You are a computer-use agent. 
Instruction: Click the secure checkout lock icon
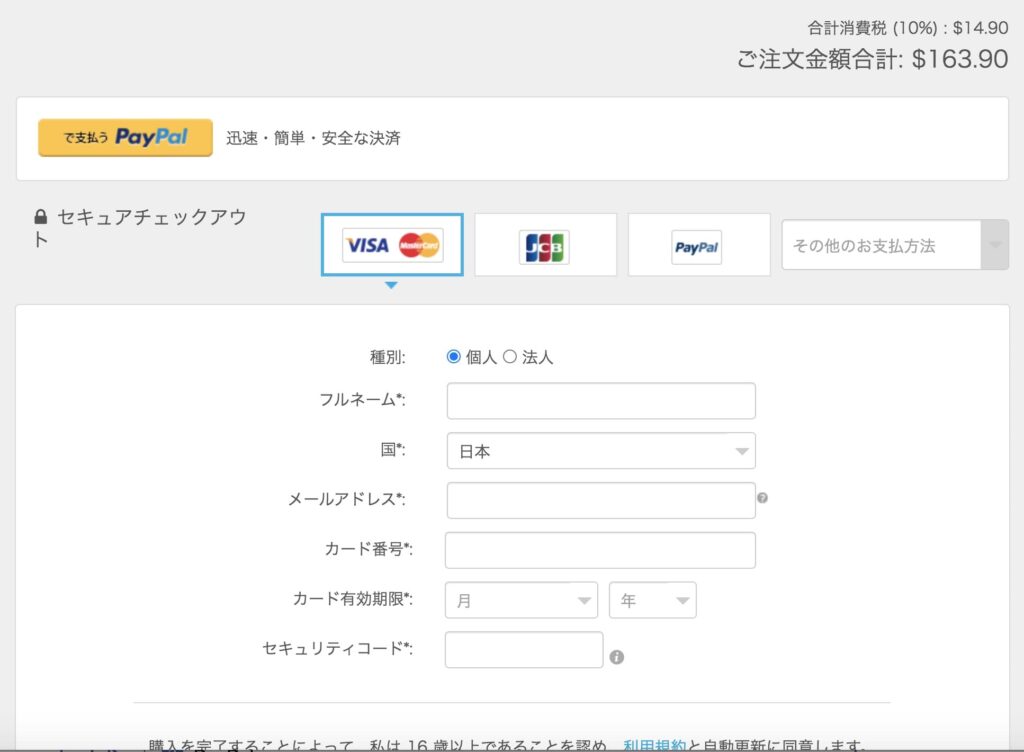pos(40,217)
